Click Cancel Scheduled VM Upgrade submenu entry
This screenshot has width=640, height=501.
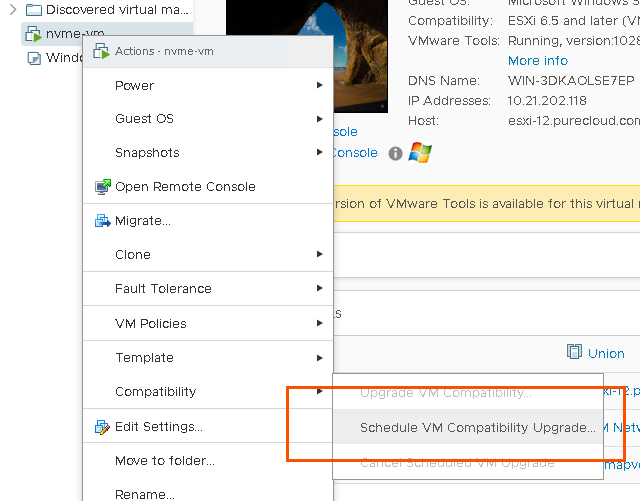[x=468, y=462]
